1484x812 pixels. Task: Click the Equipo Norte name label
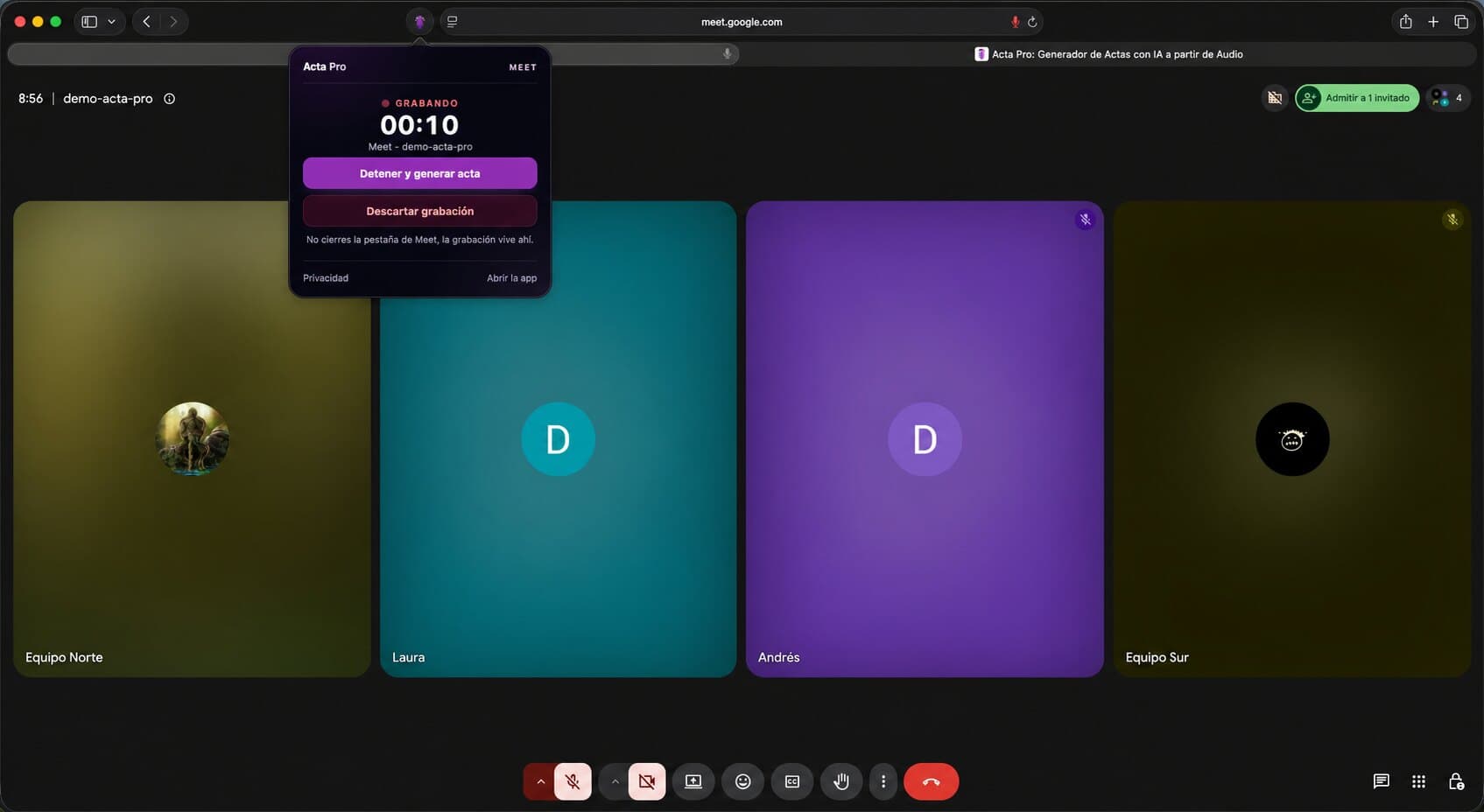(64, 657)
